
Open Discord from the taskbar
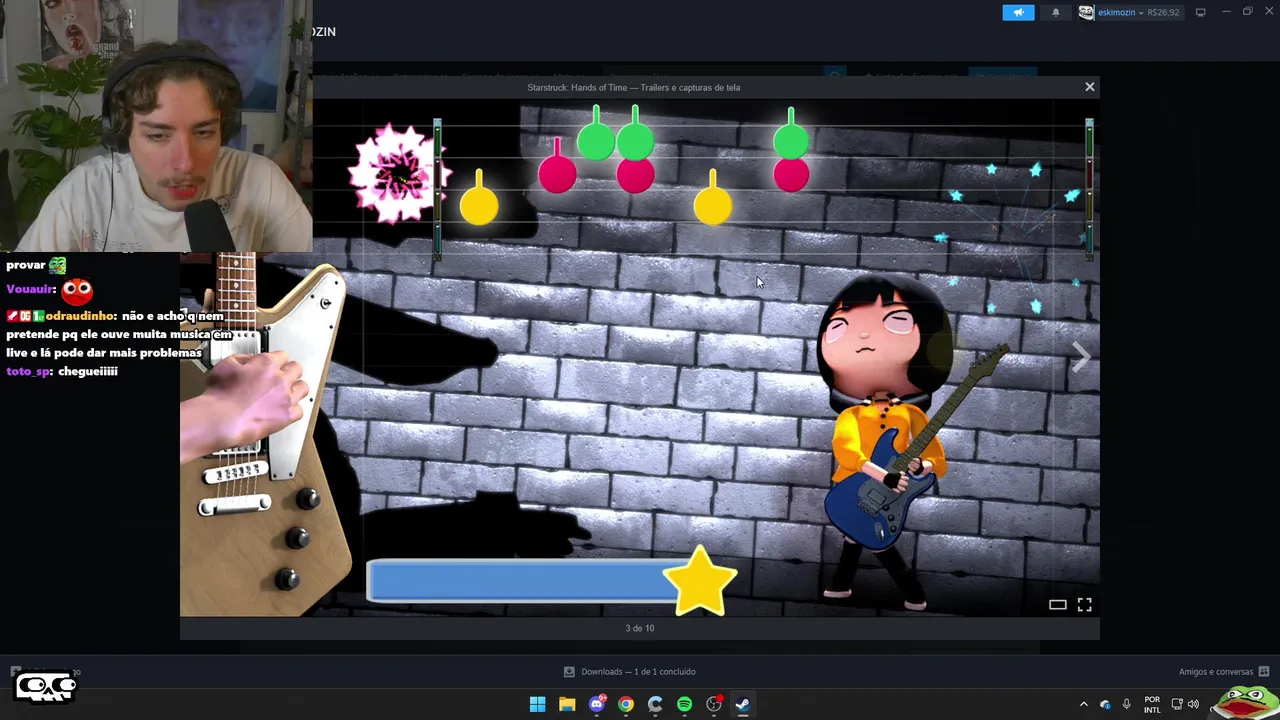(597, 704)
